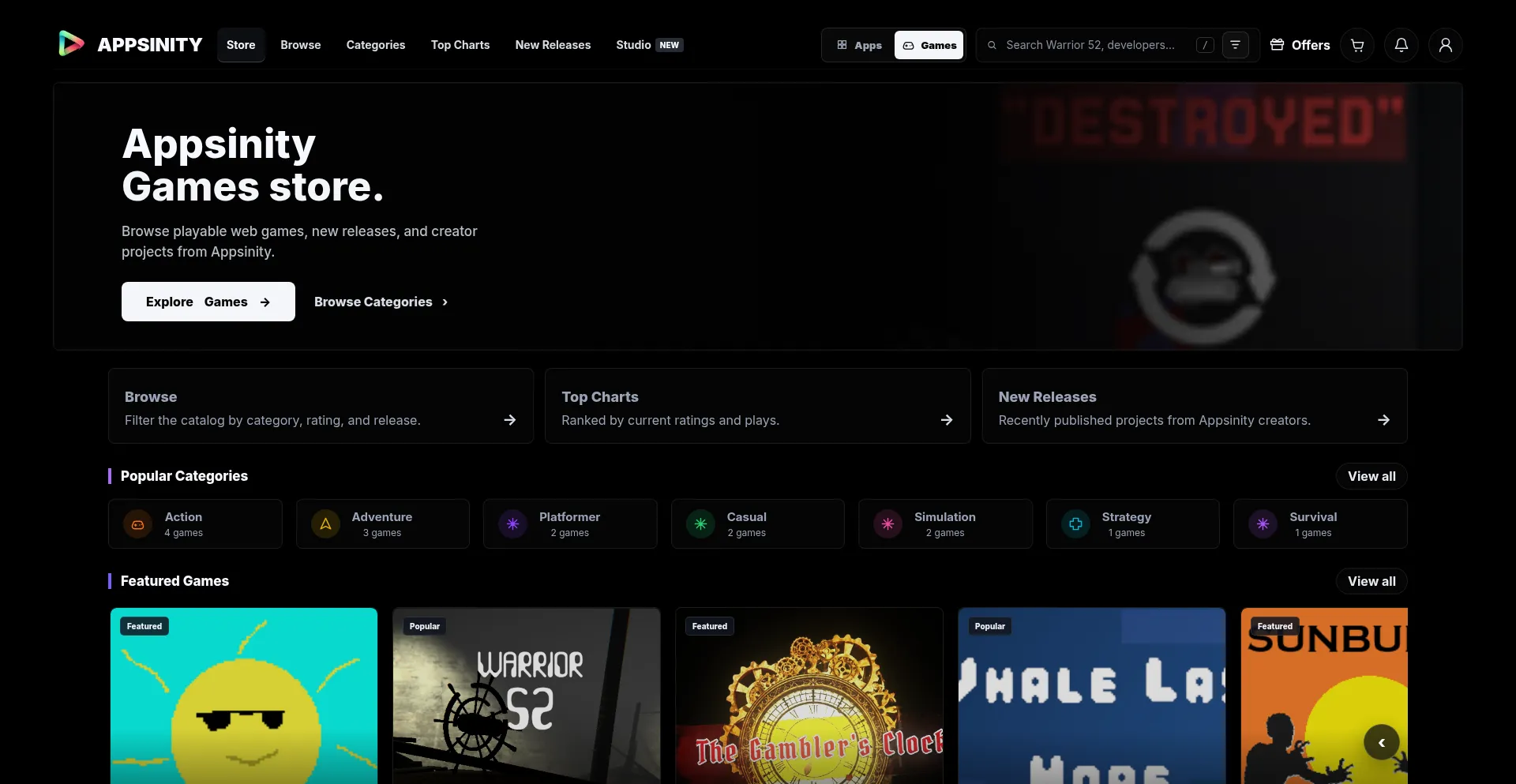Open the Warrior 52 game thumbnail

(x=527, y=696)
